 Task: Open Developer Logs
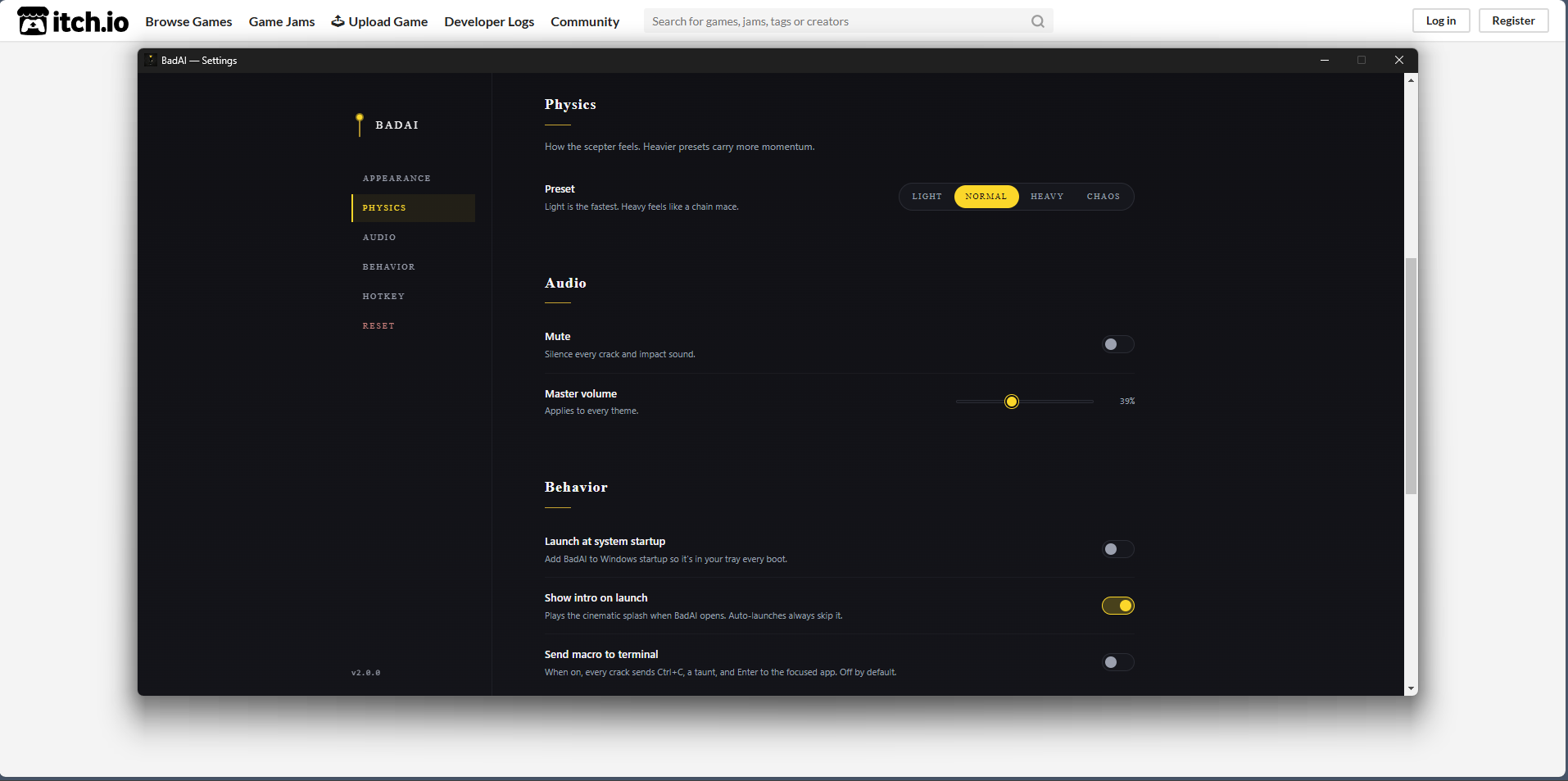489,21
